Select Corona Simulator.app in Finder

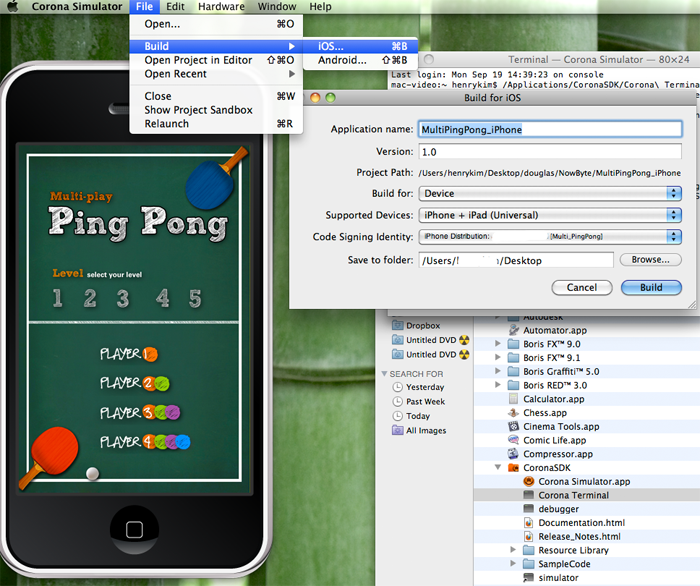584,482
